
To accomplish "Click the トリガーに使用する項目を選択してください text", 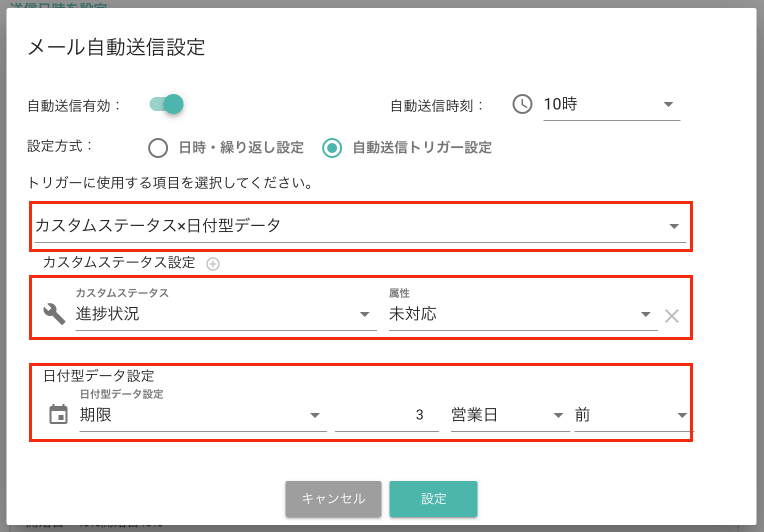I will (171, 183).
